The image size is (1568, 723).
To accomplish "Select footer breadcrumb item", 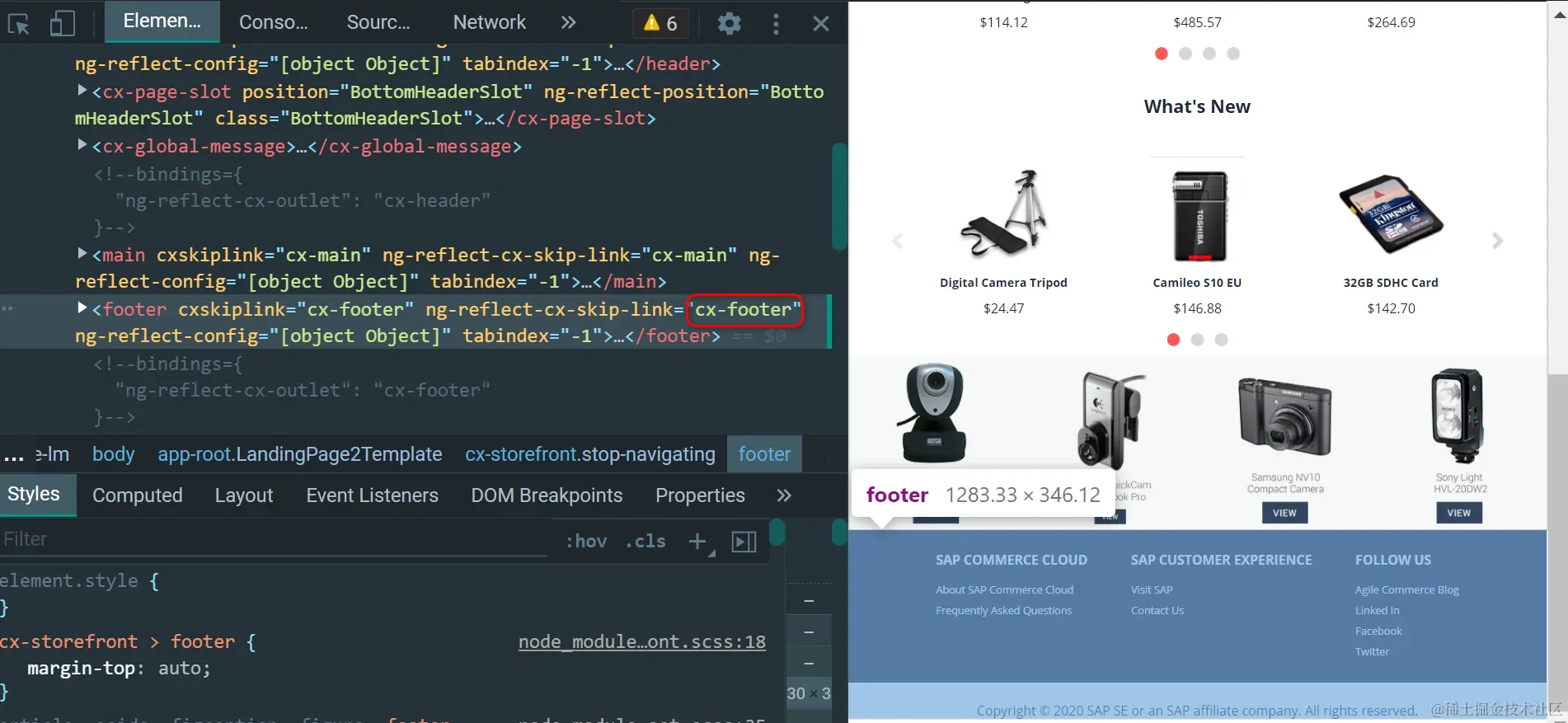I will pos(764,454).
